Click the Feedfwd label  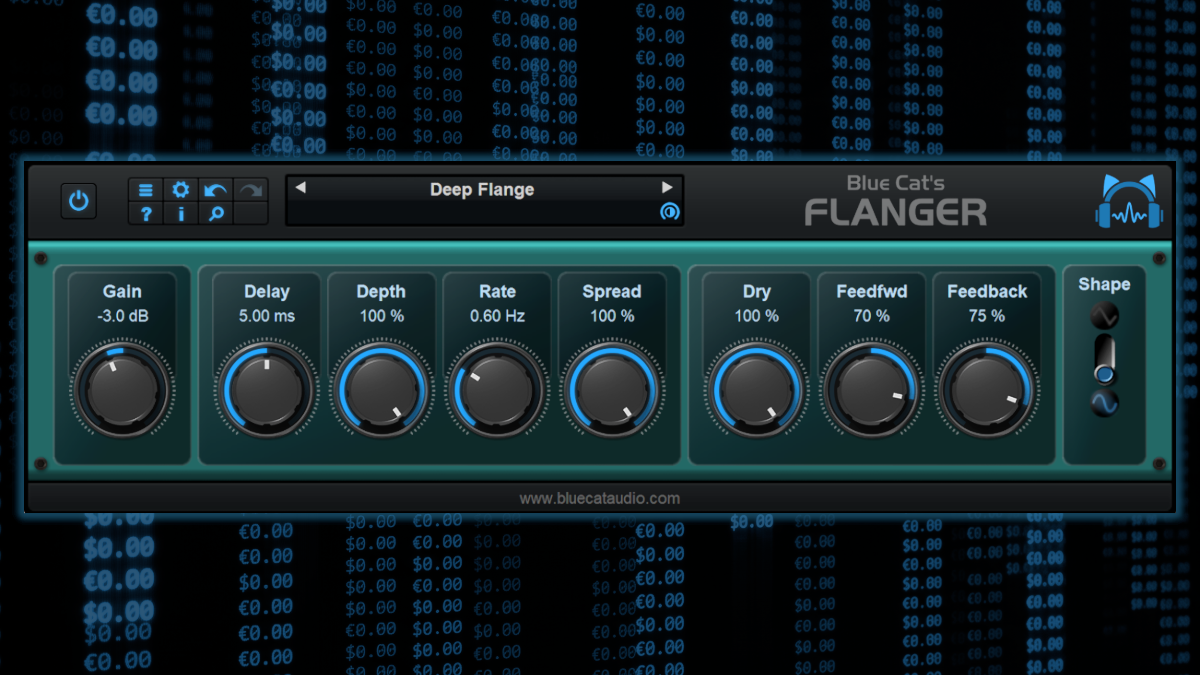click(x=871, y=292)
